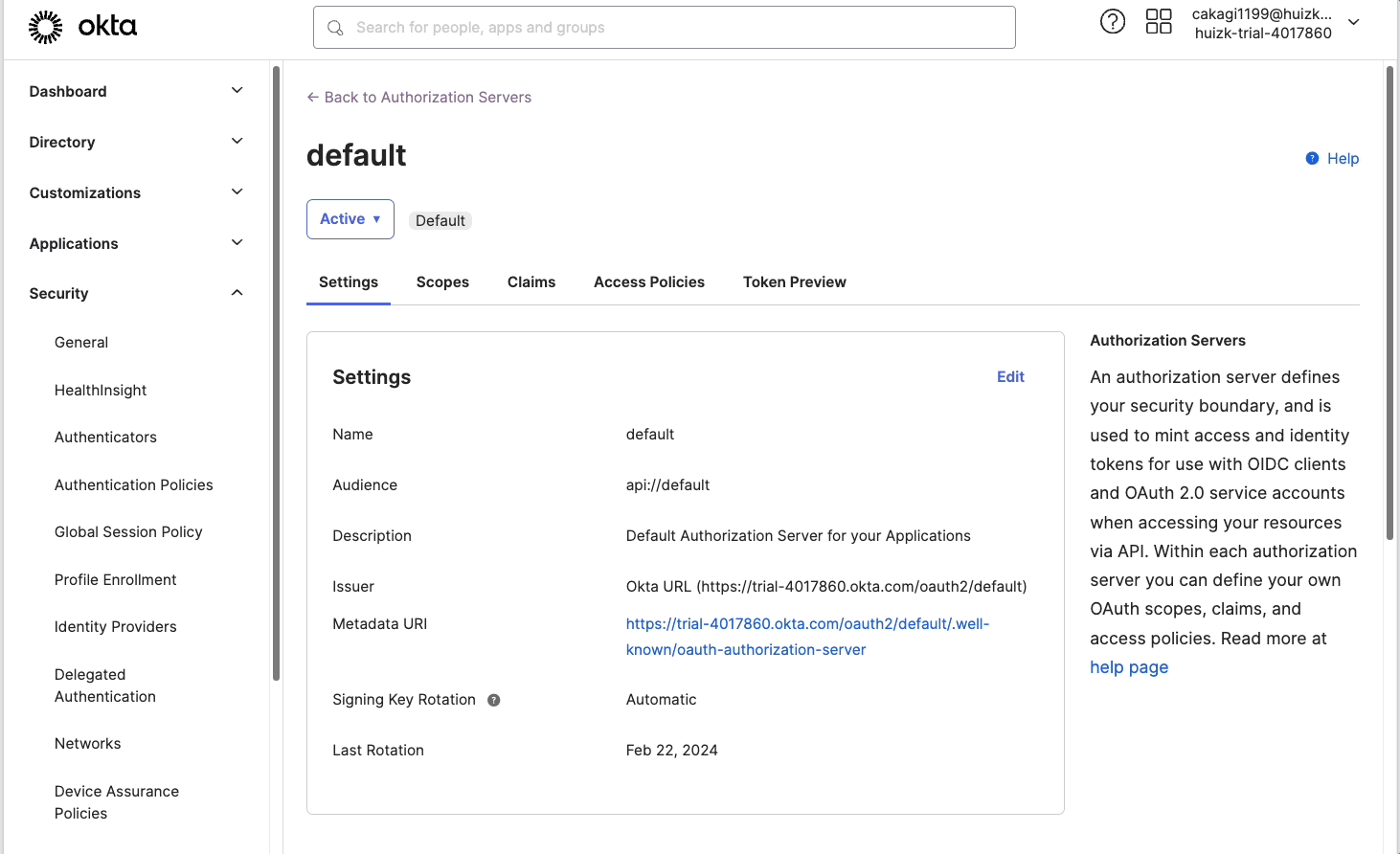Click the tooltip icon next to Signing Key Rotation
Image resolution: width=1400 pixels, height=854 pixels.
493,700
